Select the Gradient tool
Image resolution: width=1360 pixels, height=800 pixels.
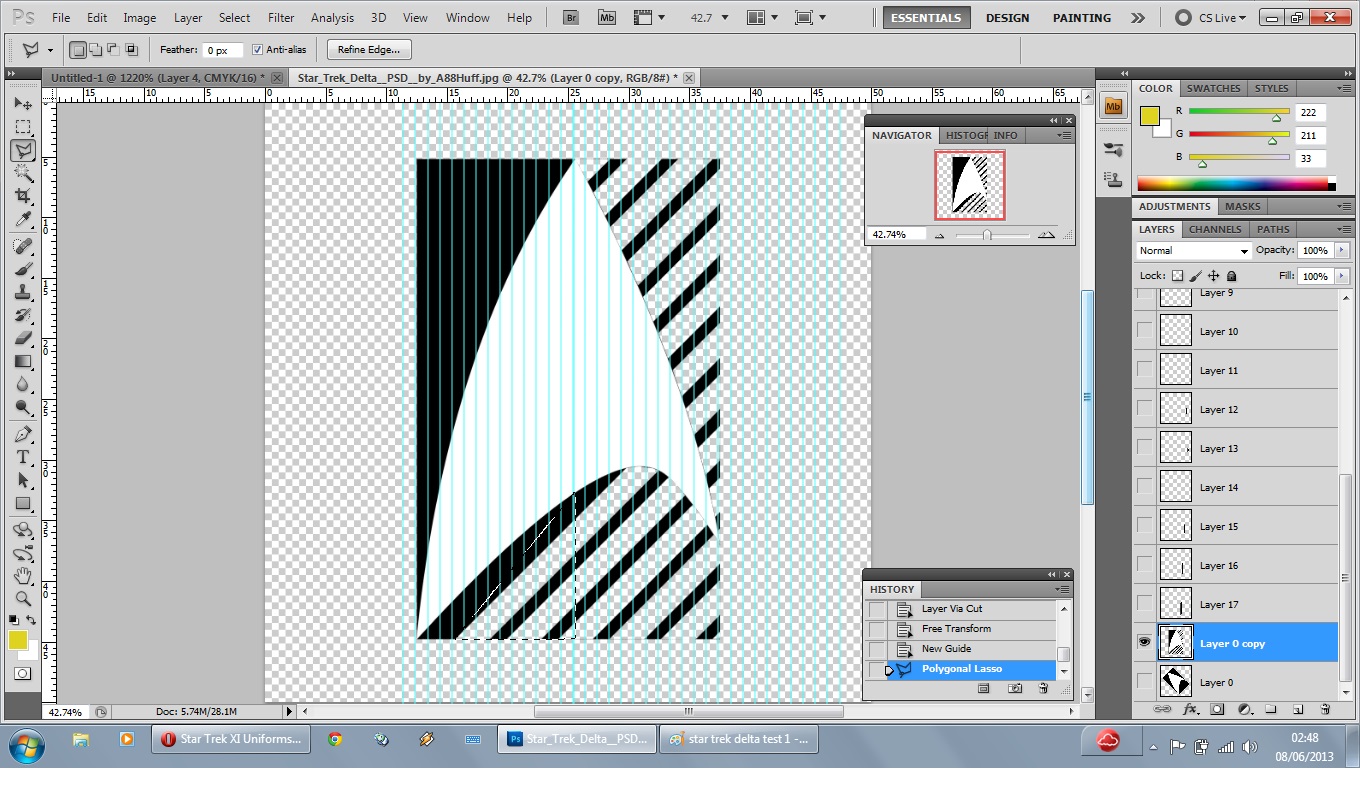23,361
